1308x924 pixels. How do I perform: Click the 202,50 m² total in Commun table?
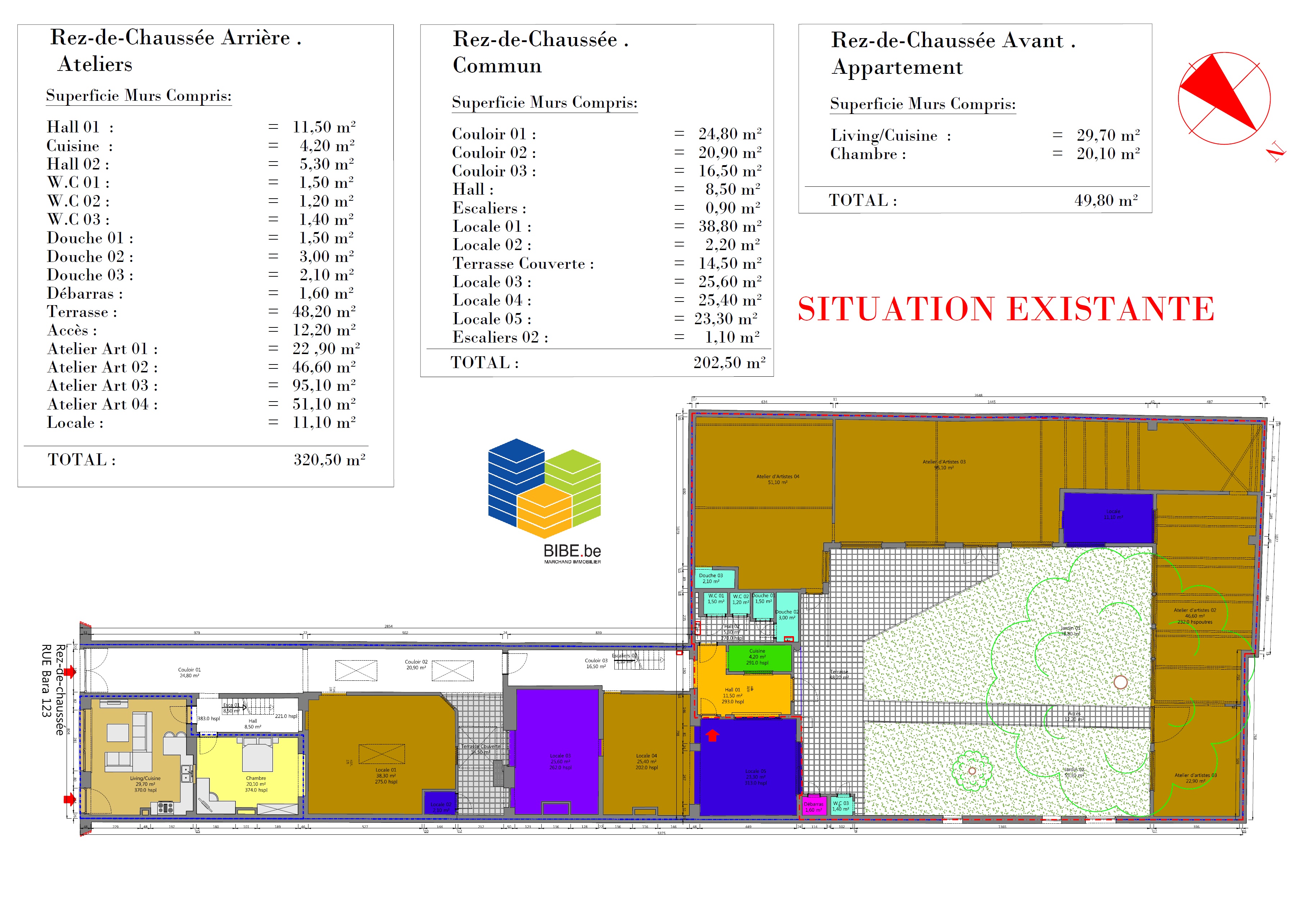(x=729, y=363)
